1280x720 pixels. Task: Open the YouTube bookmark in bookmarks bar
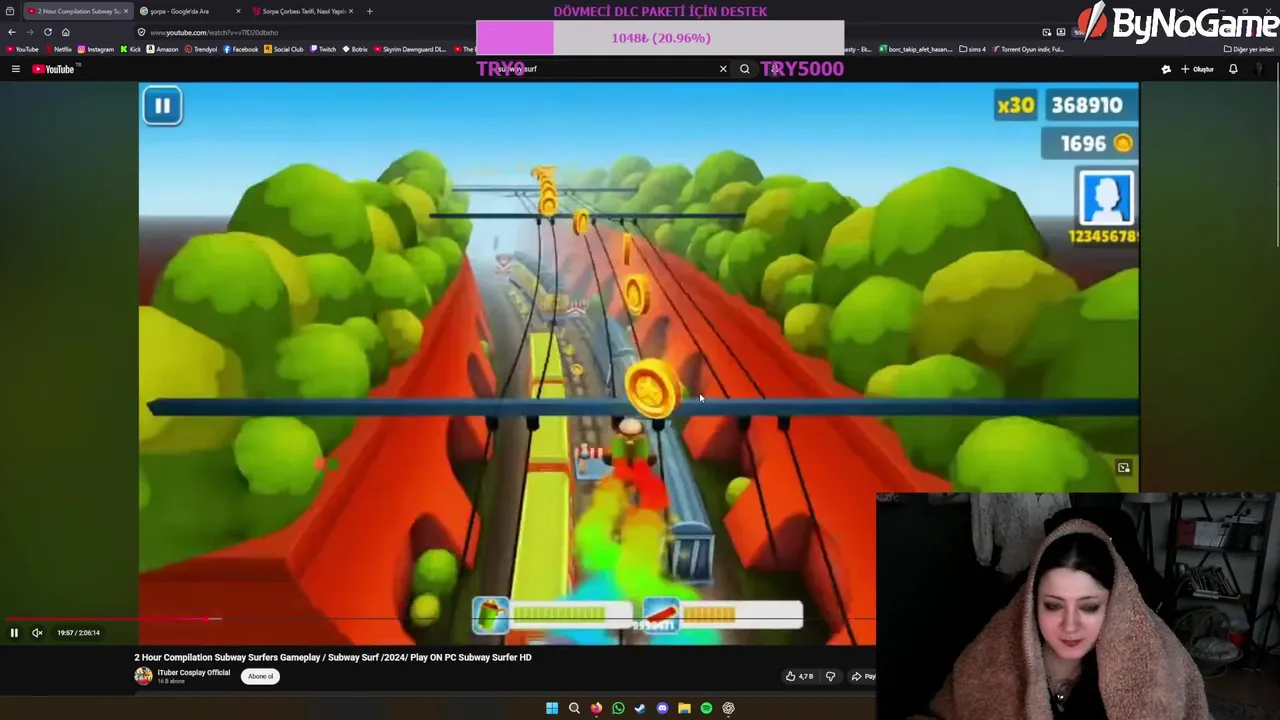(x=22, y=49)
